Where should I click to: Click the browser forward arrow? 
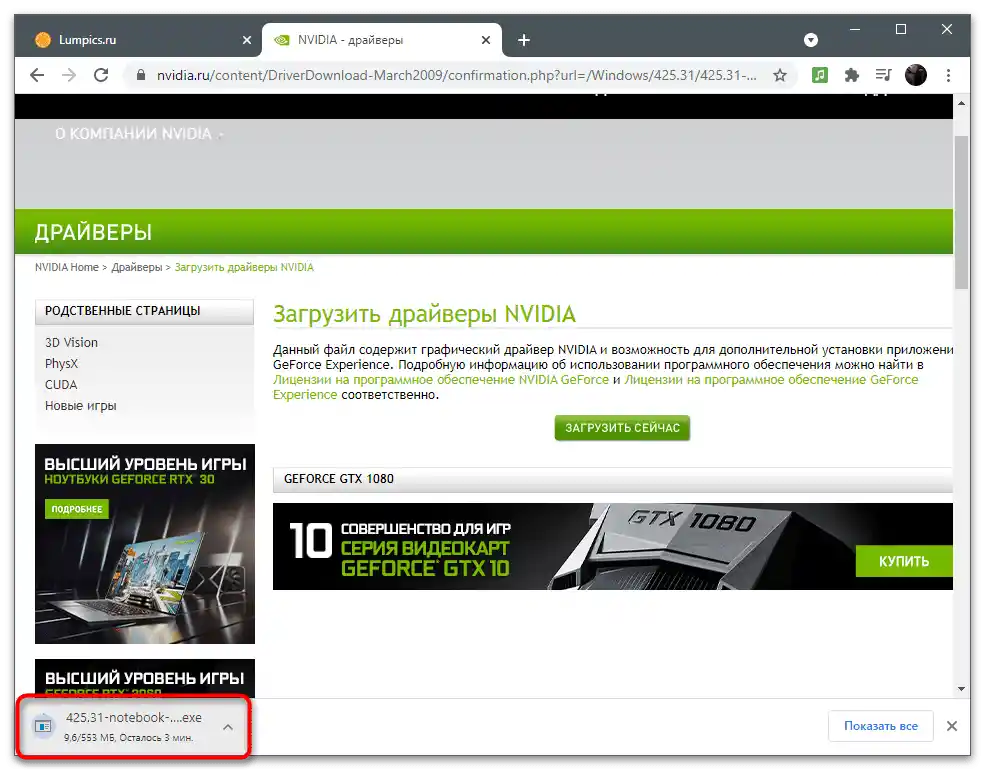pos(68,75)
